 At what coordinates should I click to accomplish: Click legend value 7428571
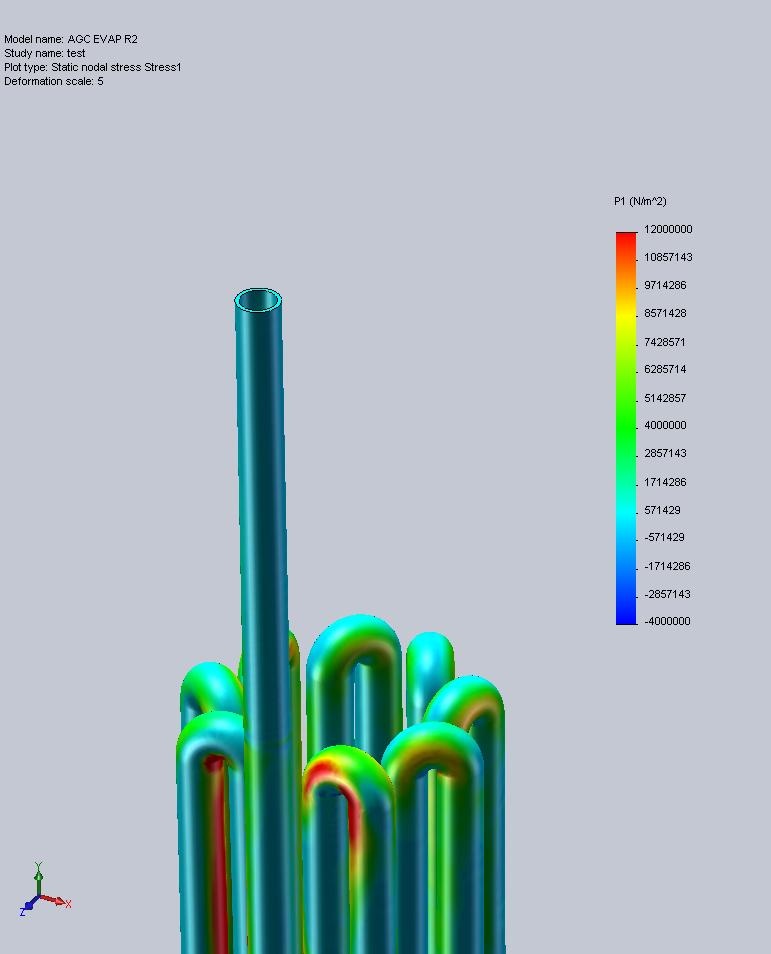click(x=665, y=342)
